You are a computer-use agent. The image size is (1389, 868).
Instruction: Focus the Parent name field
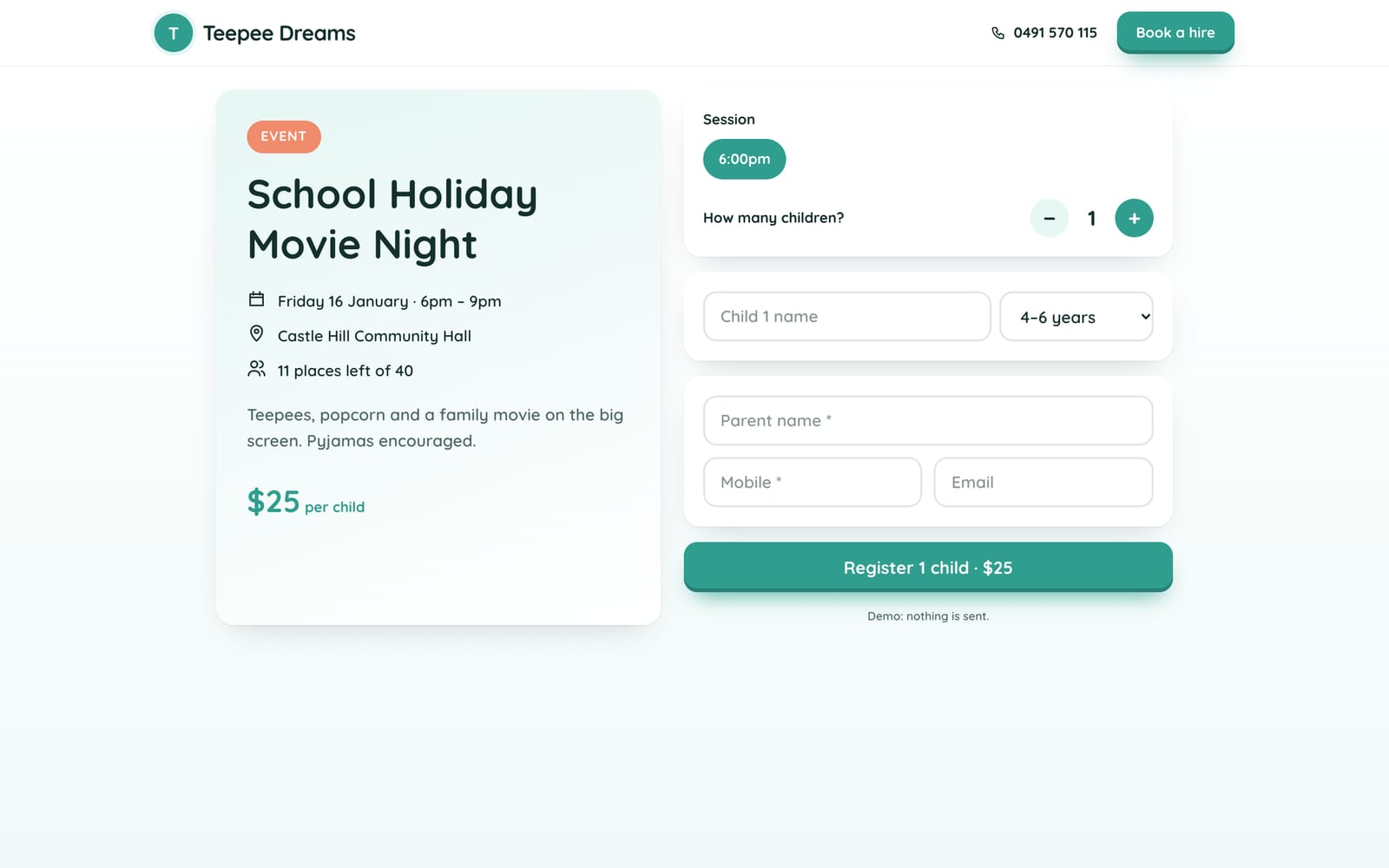click(928, 421)
